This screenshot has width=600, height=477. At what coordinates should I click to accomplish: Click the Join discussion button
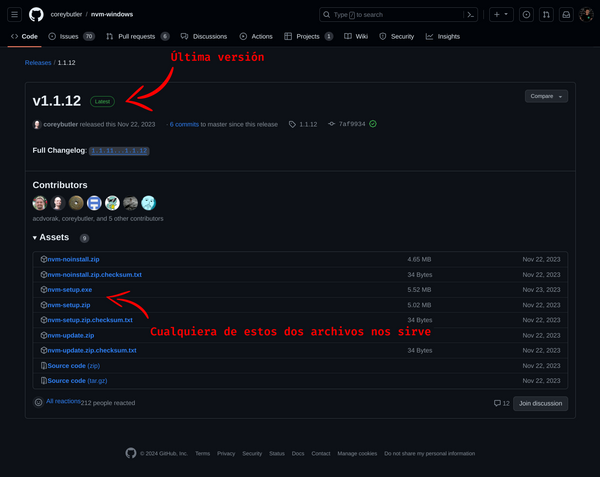tap(541, 403)
